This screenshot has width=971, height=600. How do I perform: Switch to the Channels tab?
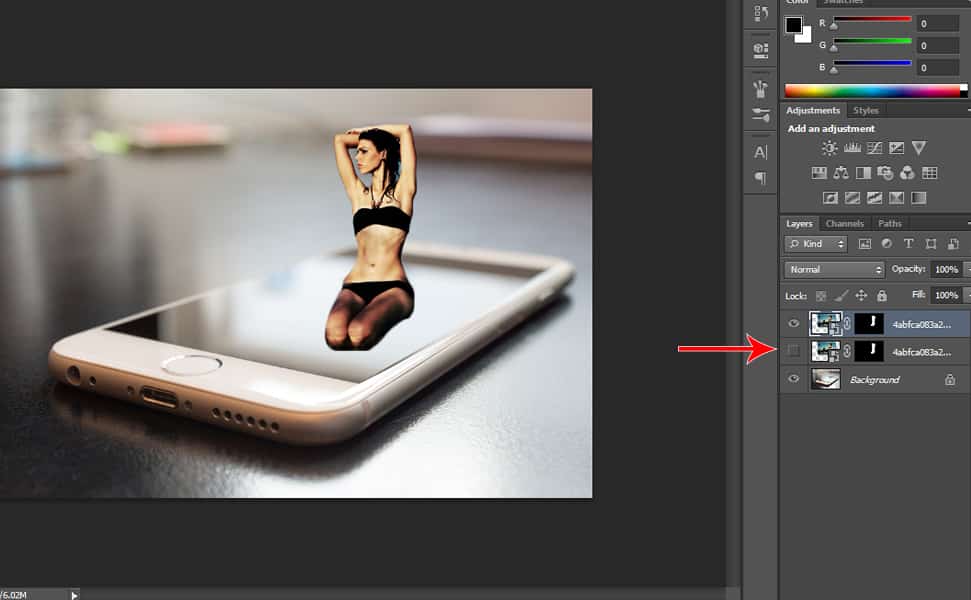pos(845,224)
